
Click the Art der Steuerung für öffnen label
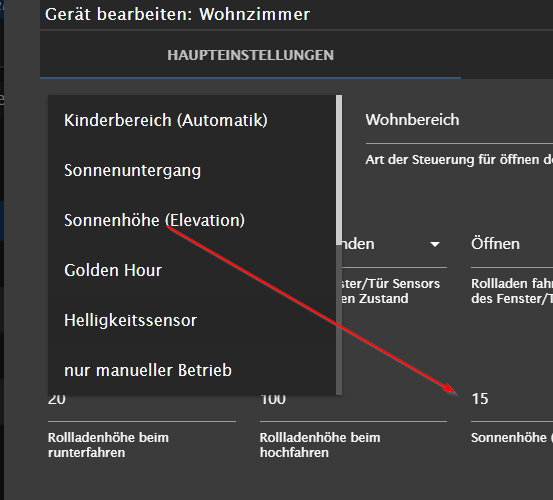(459, 160)
